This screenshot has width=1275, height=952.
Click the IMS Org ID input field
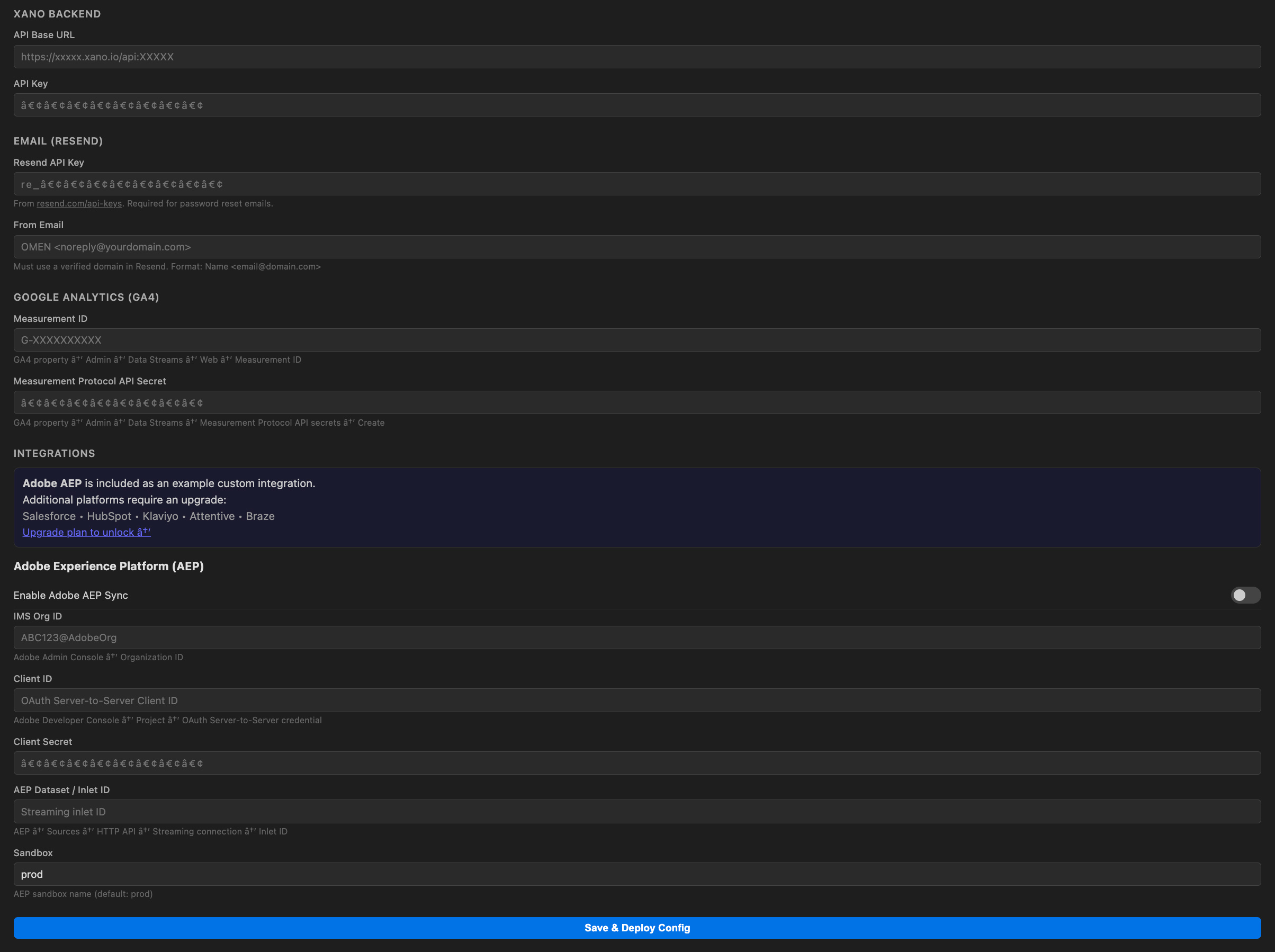coord(637,638)
